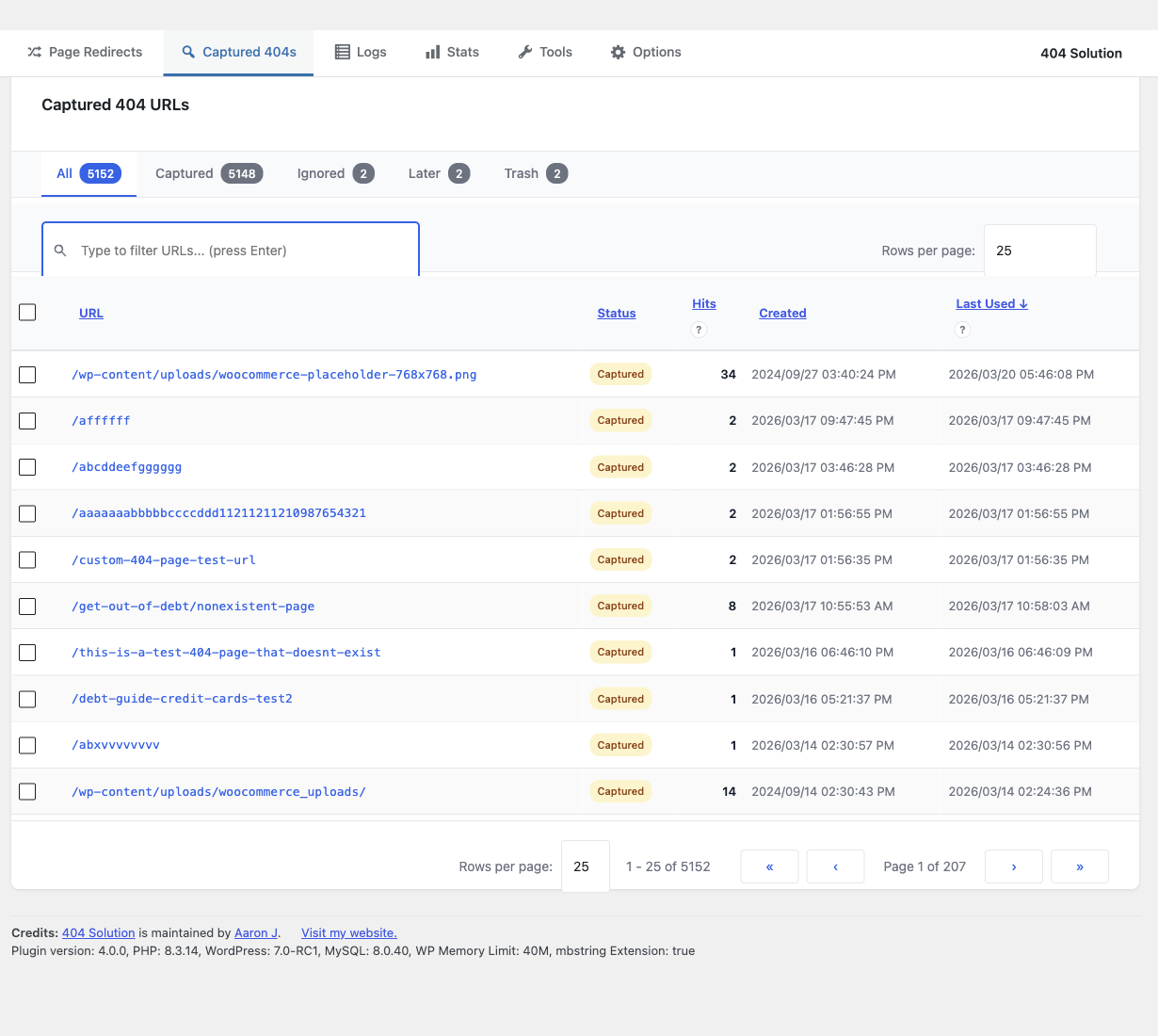Click the previous page arrow

(835, 866)
